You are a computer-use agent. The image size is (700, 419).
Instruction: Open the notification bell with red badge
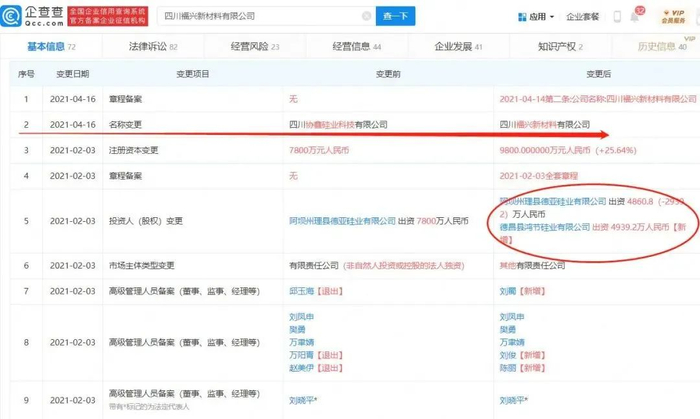pos(635,16)
